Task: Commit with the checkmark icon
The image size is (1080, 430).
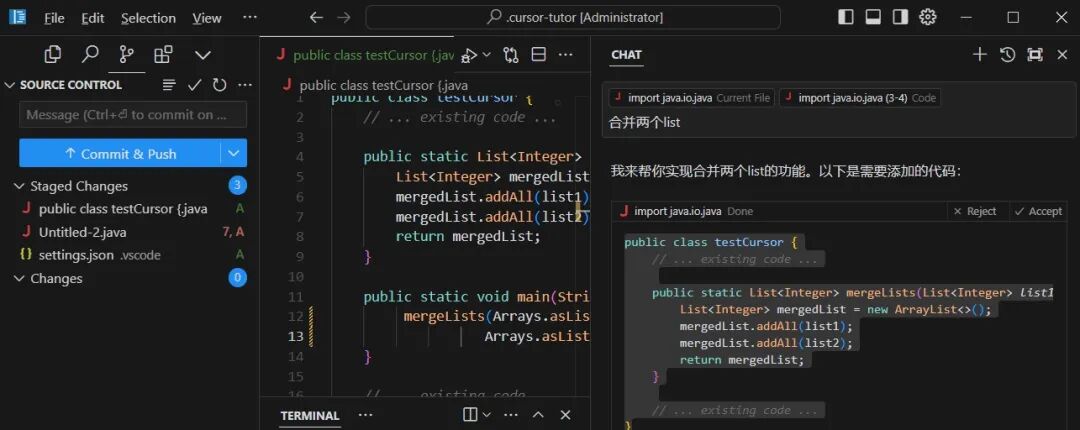Action: coord(194,85)
